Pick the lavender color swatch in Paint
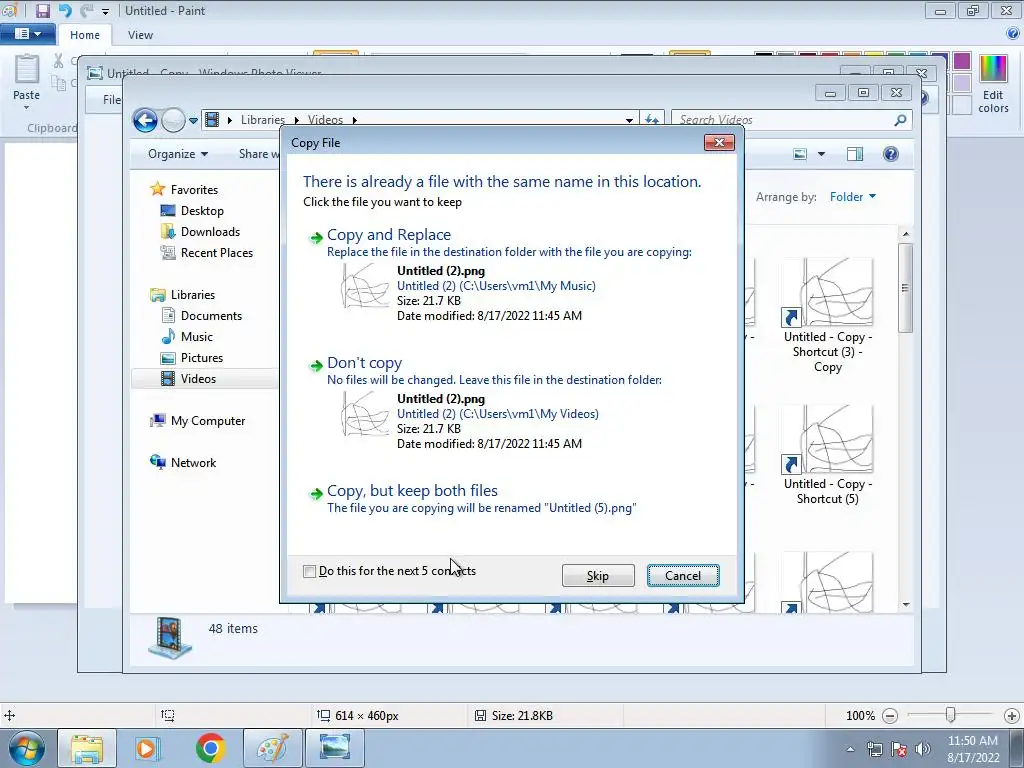This screenshot has width=1024, height=768. (961, 83)
